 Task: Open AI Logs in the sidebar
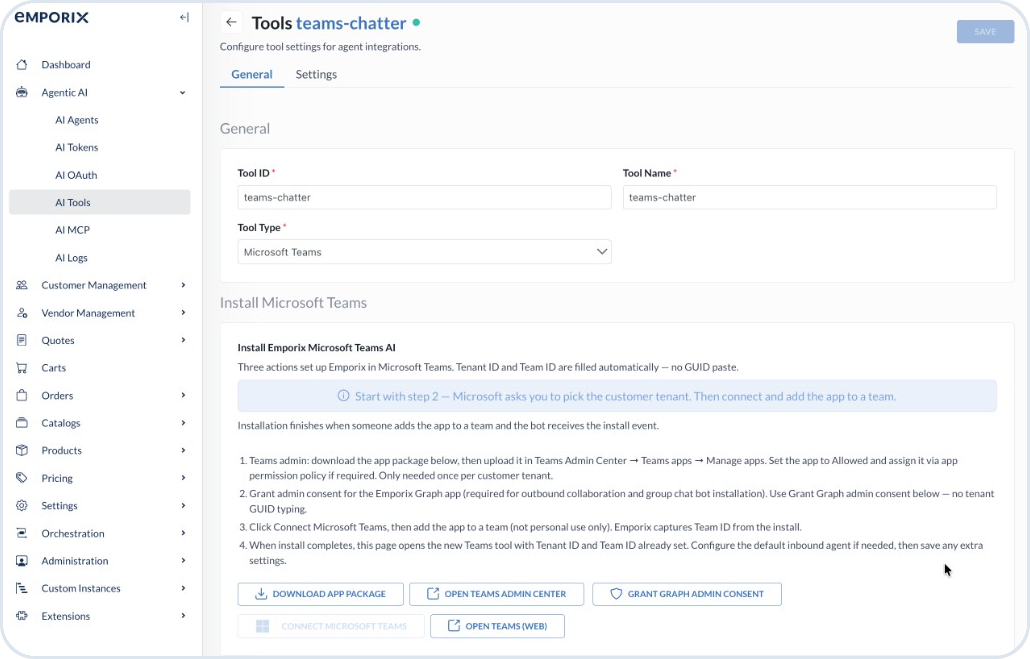point(71,258)
